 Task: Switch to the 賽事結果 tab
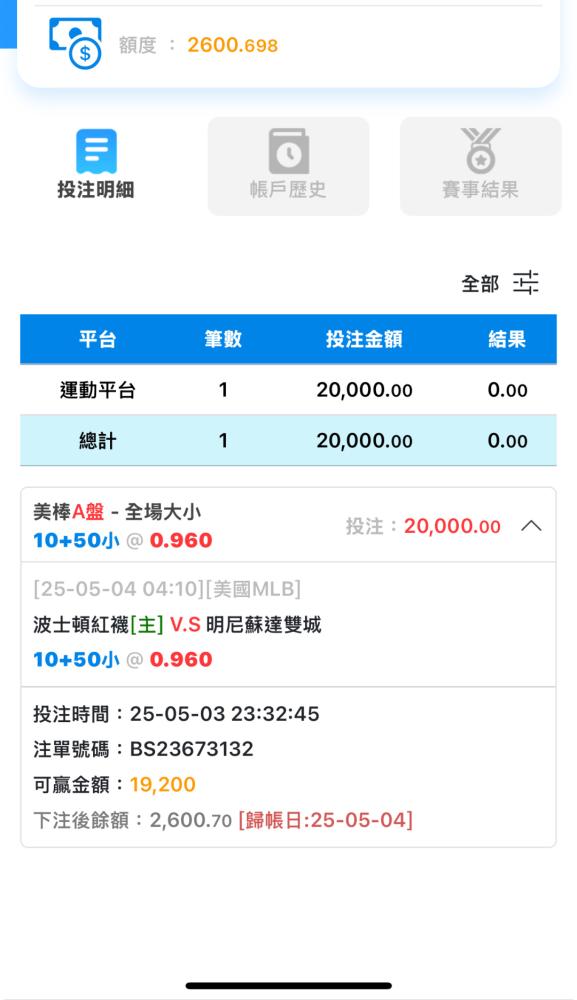[x=481, y=166]
